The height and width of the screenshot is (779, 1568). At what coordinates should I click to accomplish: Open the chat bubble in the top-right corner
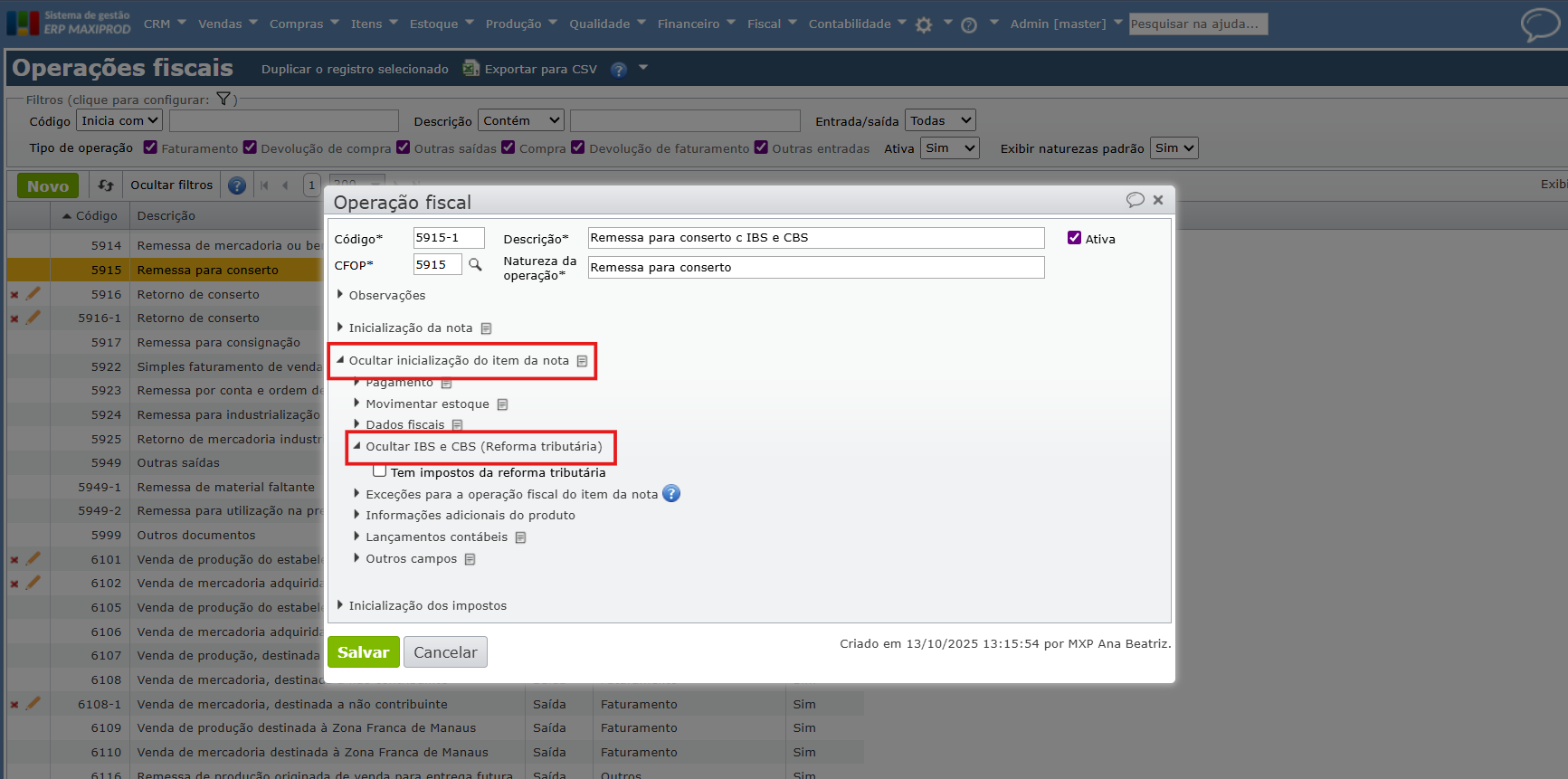coord(1540,24)
